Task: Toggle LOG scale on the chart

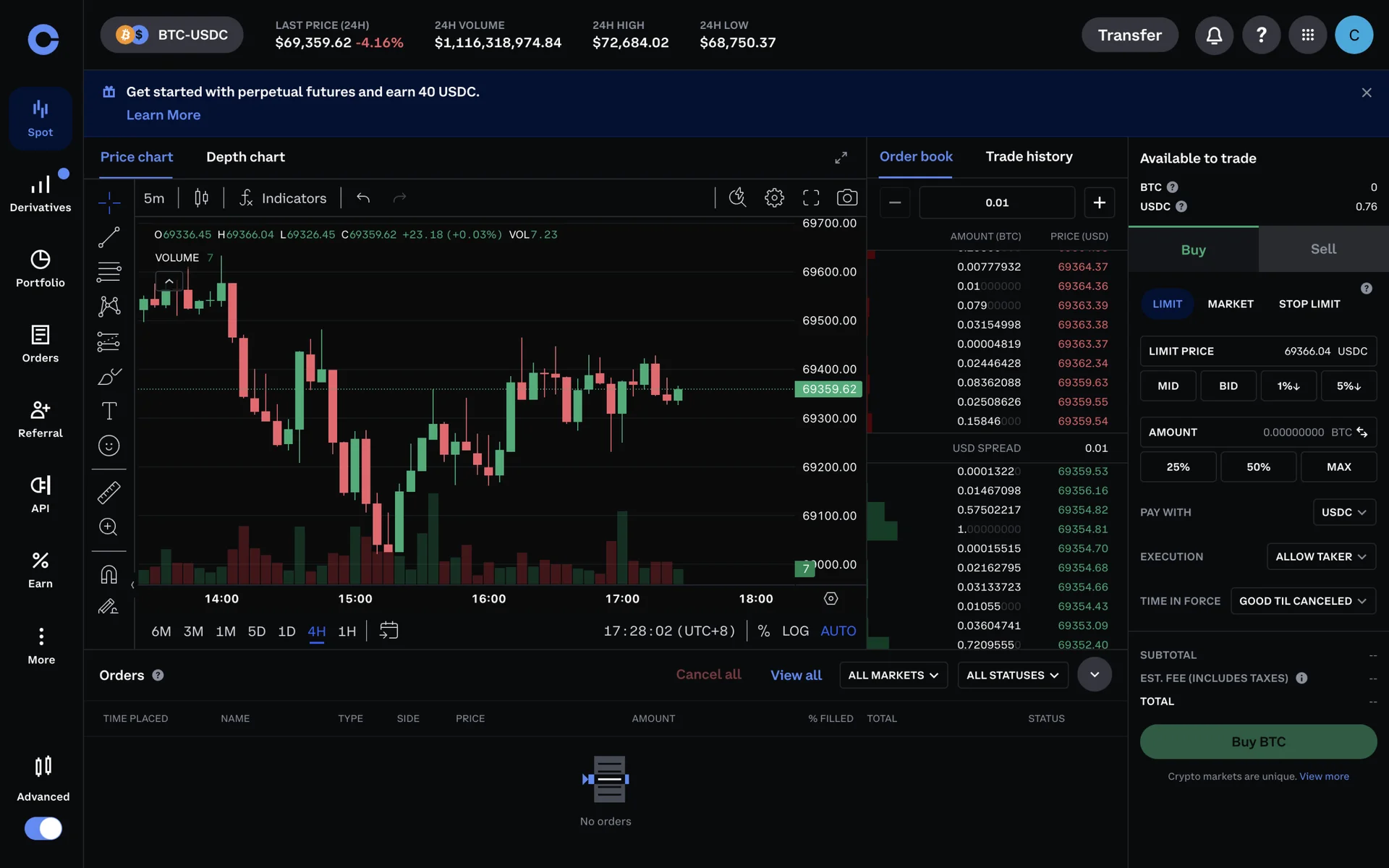Action: 795,631
